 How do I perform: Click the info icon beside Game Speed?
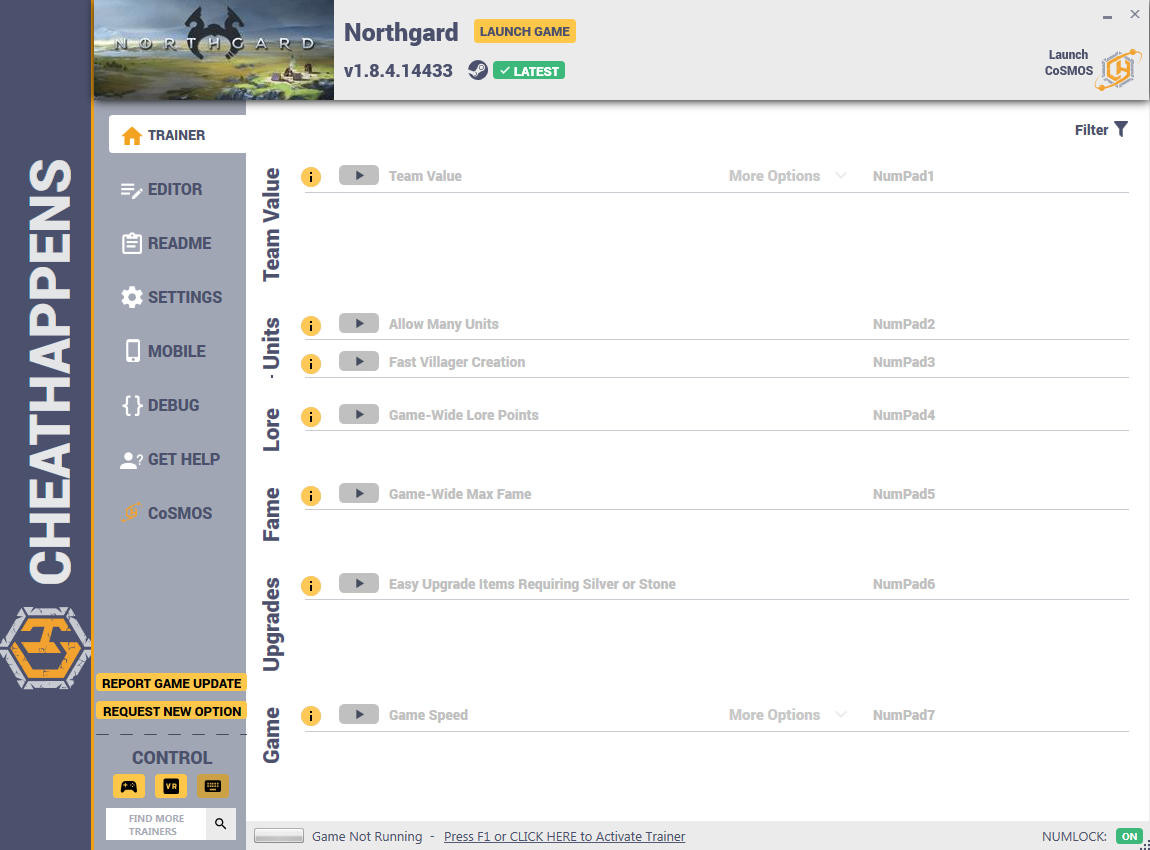point(311,716)
